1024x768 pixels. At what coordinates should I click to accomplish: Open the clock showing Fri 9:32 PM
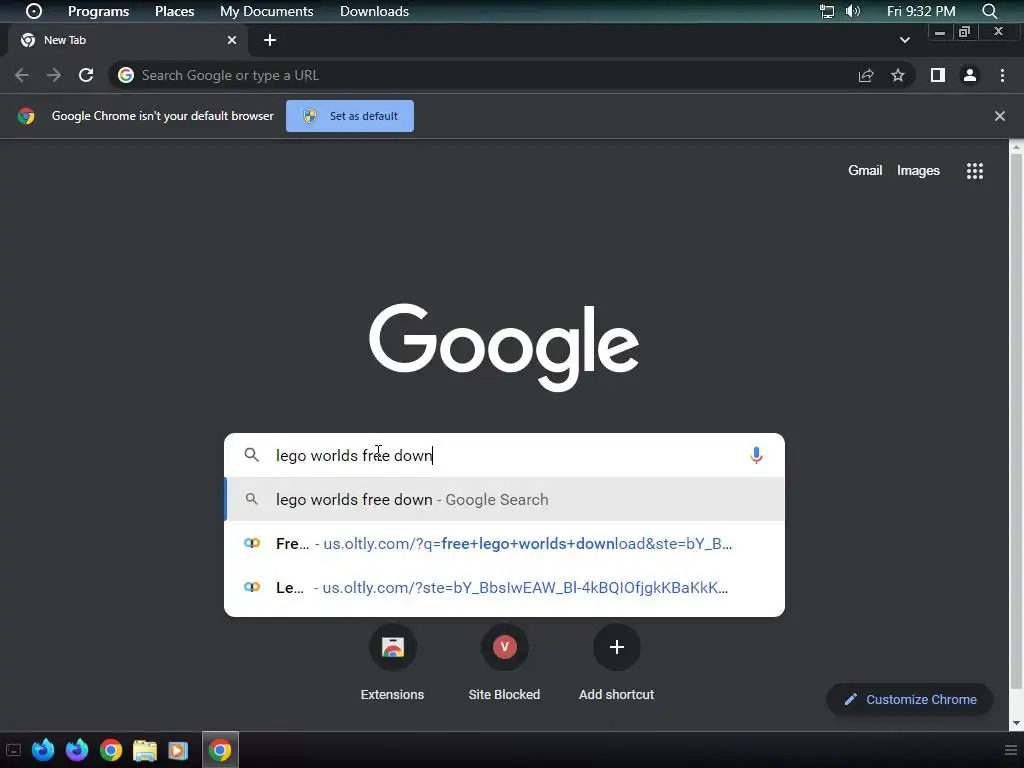click(x=921, y=11)
